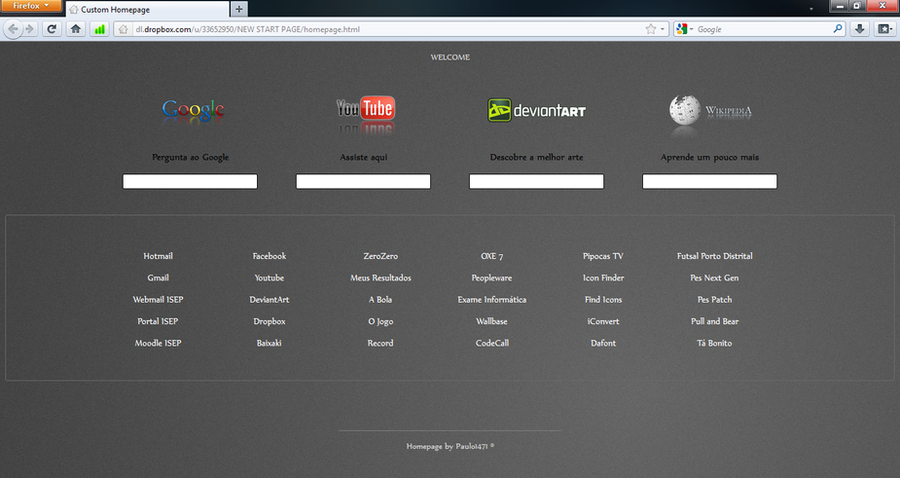Open the Pes Patch link
The width and height of the screenshot is (900, 478).
pos(715,300)
